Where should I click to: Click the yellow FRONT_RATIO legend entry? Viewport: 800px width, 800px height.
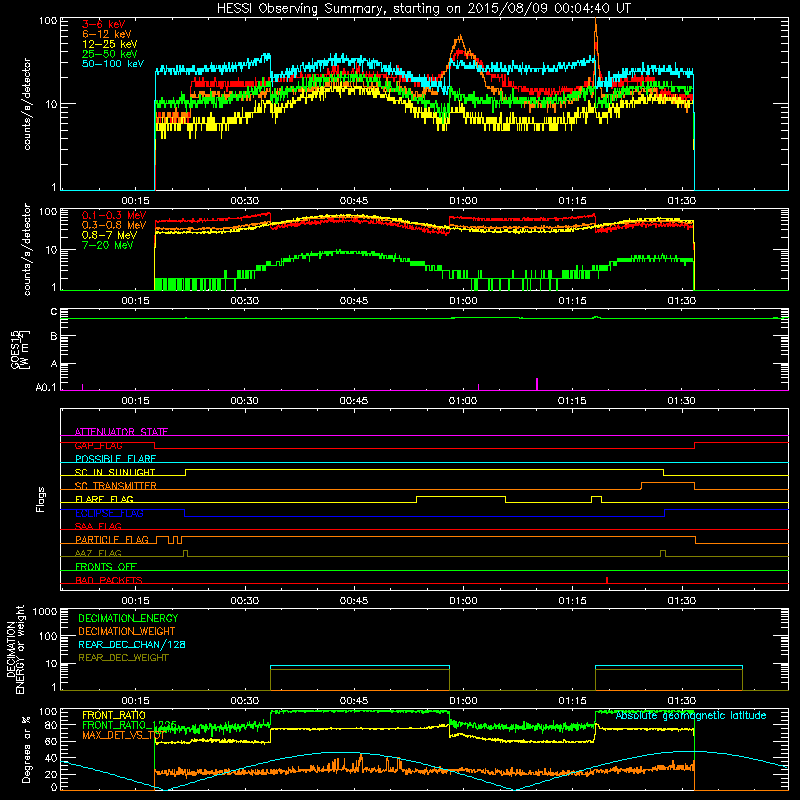114,715
